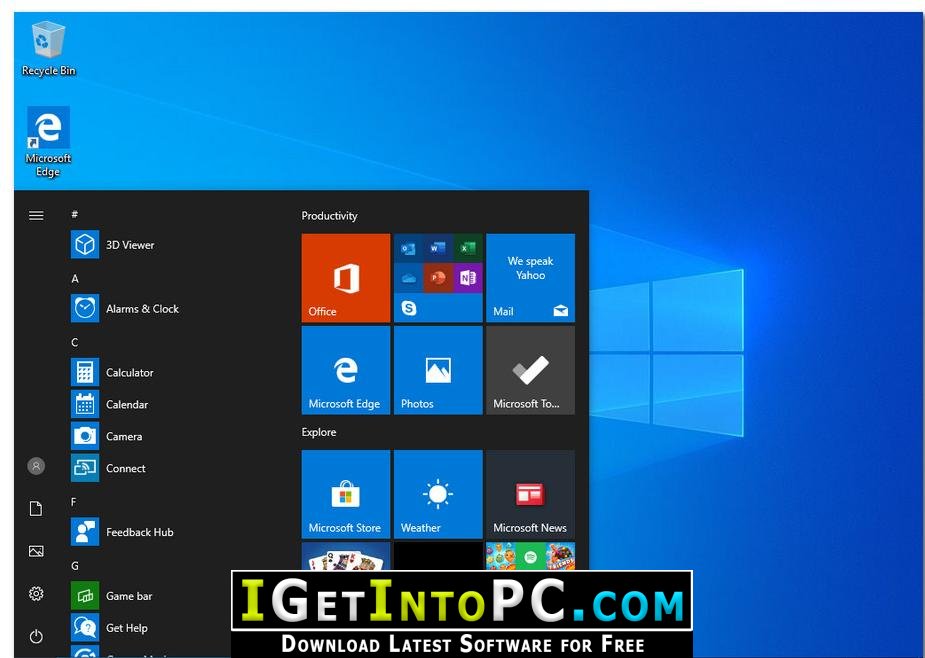Launch the Photos tile
Image resolution: width=925 pixels, height=658 pixels.
point(438,370)
